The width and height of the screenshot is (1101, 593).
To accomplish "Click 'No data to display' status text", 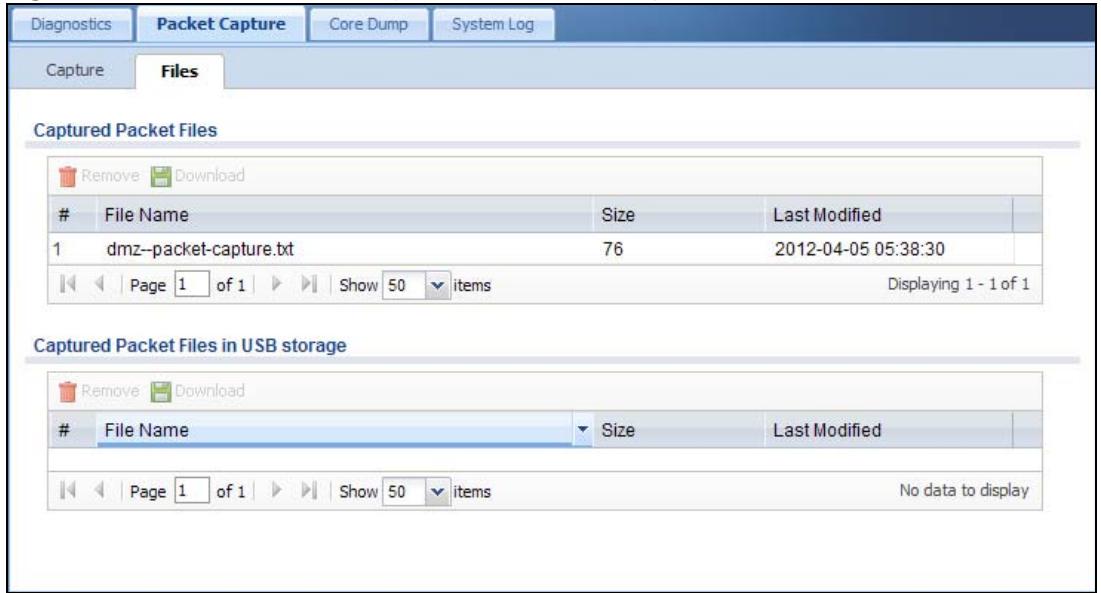I will pos(964,490).
